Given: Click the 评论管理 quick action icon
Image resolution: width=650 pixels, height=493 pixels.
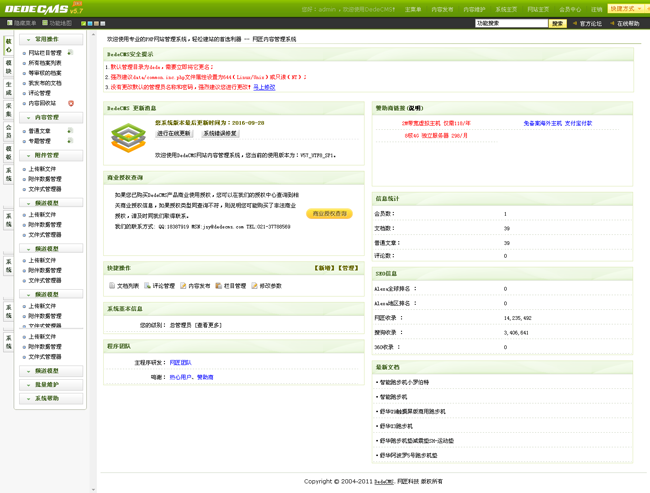Looking at the screenshot, I should (147, 286).
